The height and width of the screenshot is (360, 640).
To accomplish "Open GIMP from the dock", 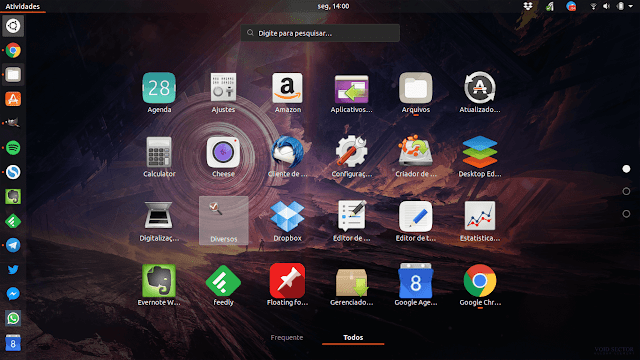I will (x=13, y=123).
